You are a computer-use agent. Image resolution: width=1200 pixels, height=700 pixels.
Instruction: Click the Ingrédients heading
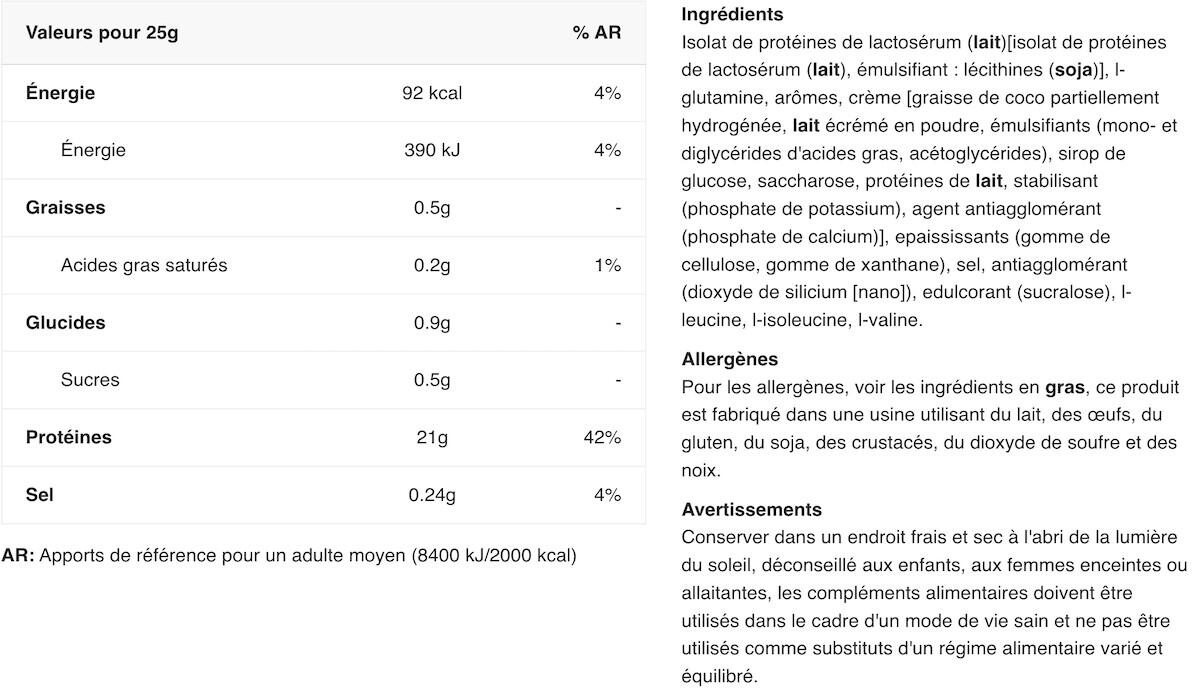[732, 15]
